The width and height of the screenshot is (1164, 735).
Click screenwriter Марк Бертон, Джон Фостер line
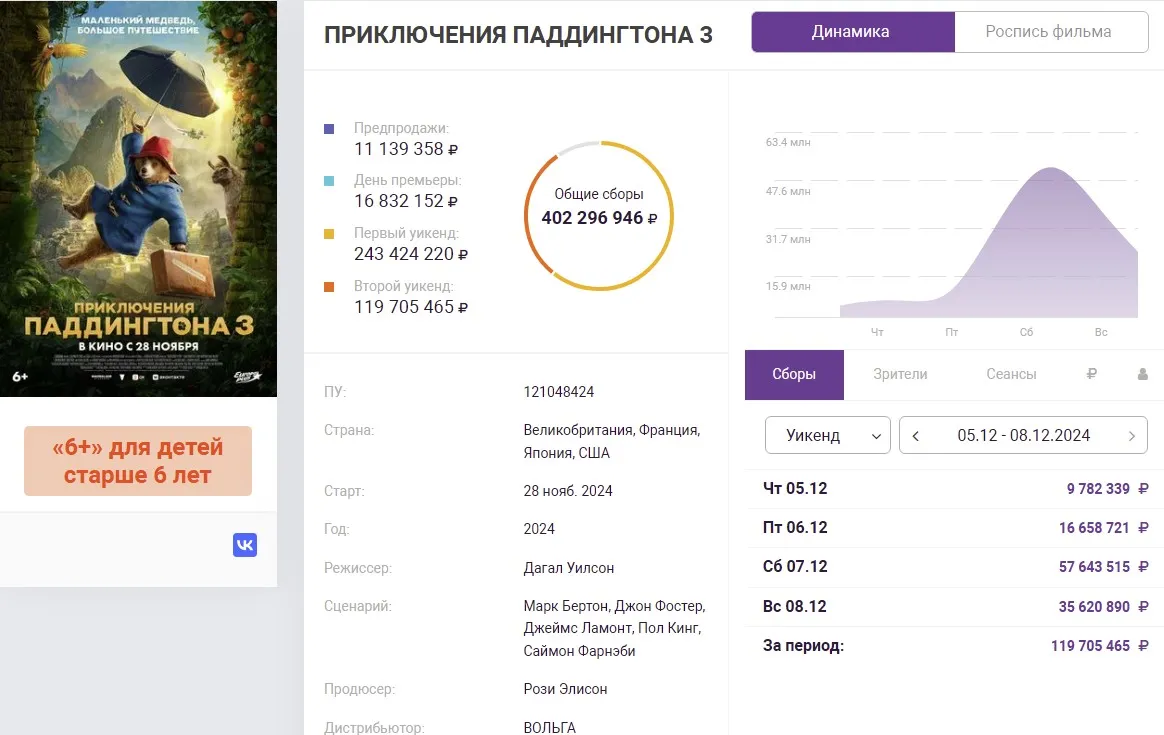click(615, 607)
